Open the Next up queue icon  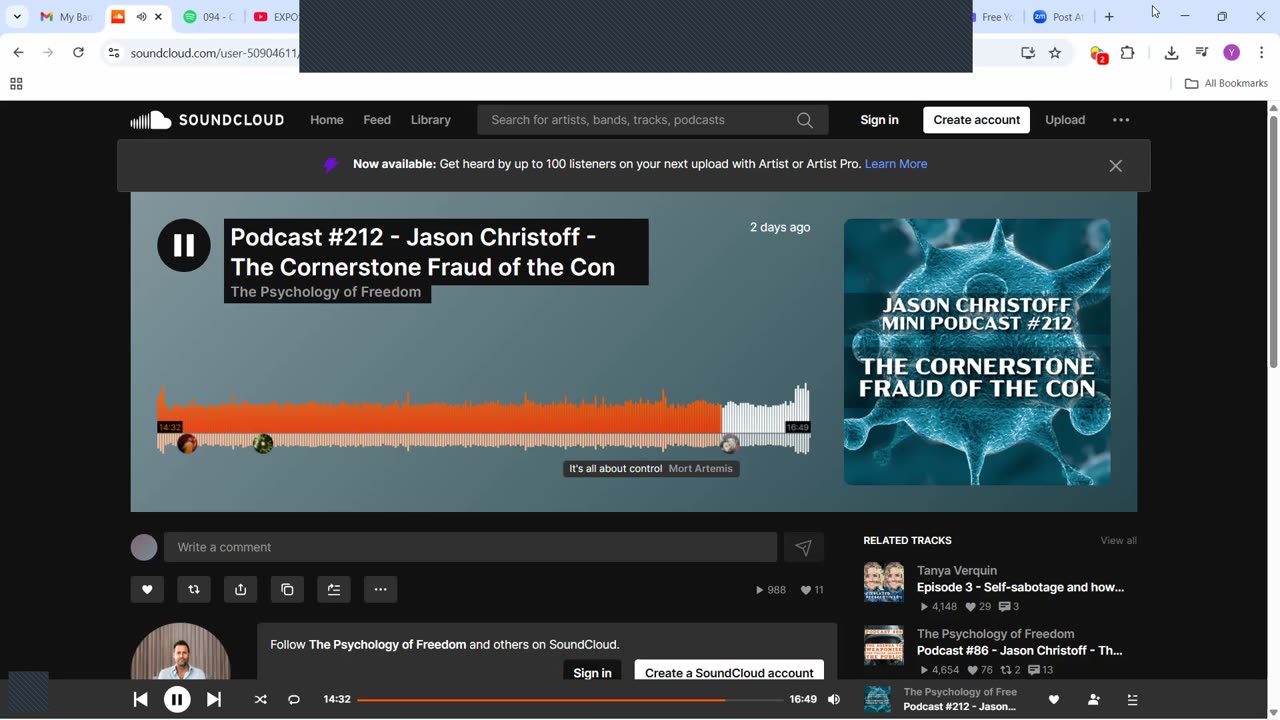click(x=1132, y=700)
